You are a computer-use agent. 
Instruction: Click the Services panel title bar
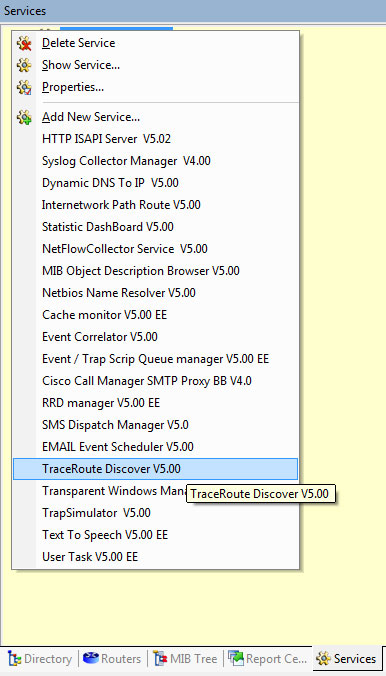pos(193,10)
